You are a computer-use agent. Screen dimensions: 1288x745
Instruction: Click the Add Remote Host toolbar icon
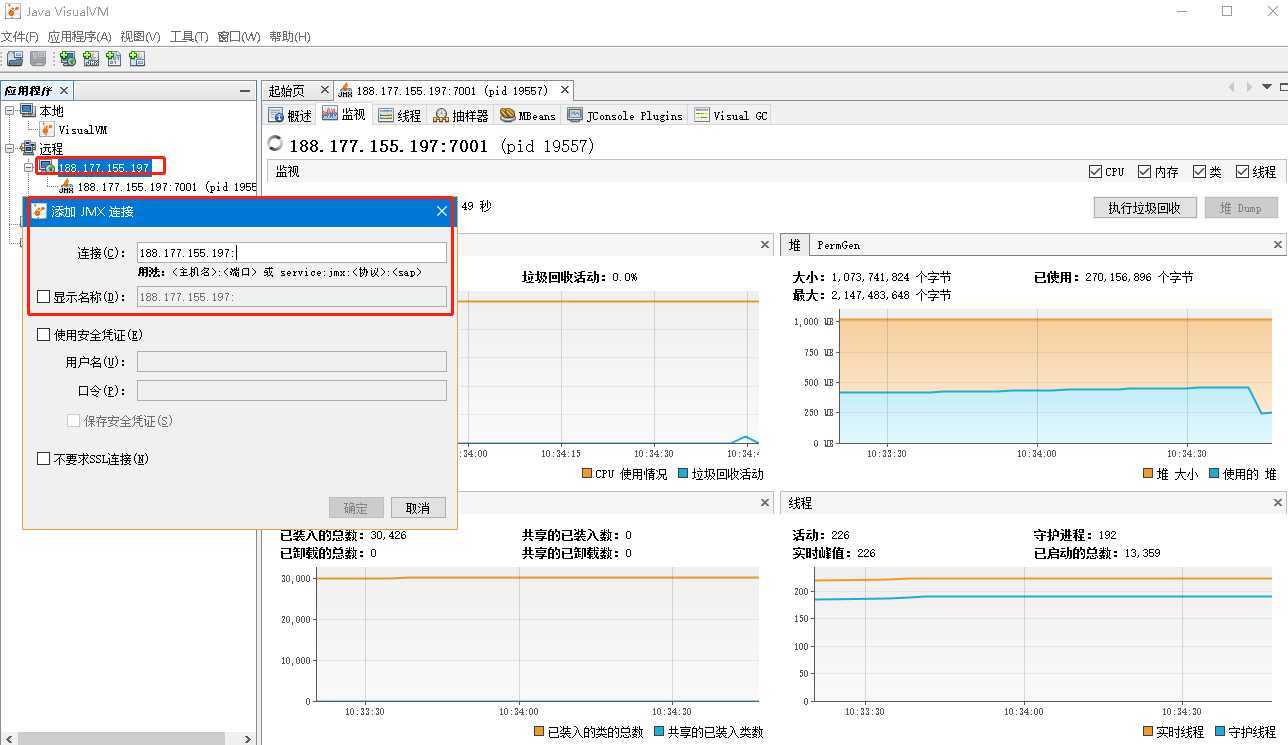click(x=68, y=59)
